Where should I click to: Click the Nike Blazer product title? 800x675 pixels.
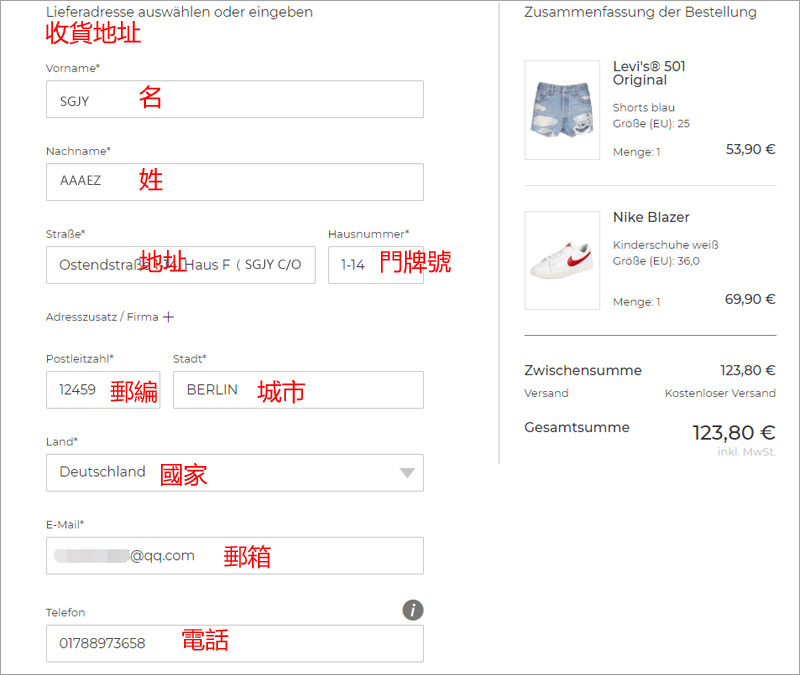[x=651, y=217]
